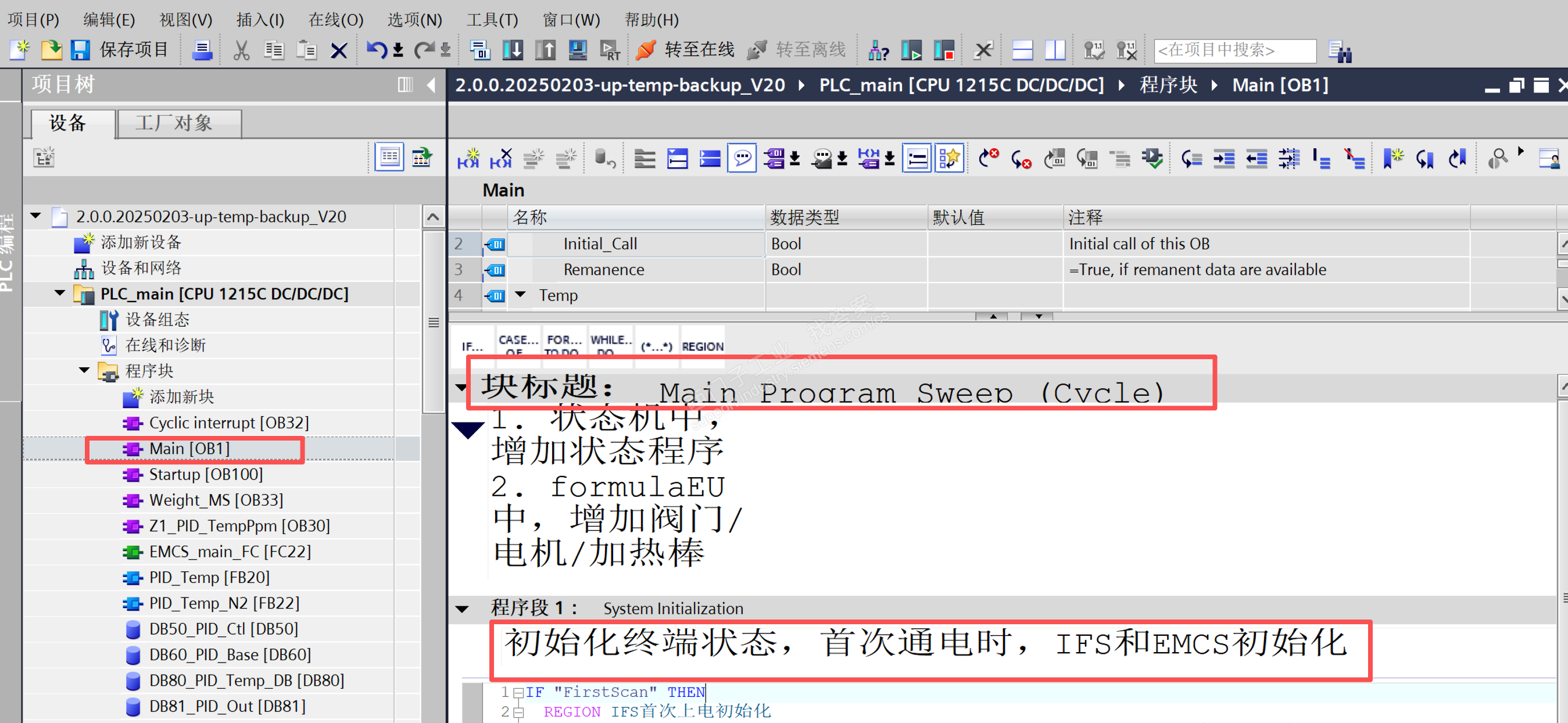The width and height of the screenshot is (1568, 723).
Task: Toggle the highlighted list view editor button
Action: click(x=917, y=159)
